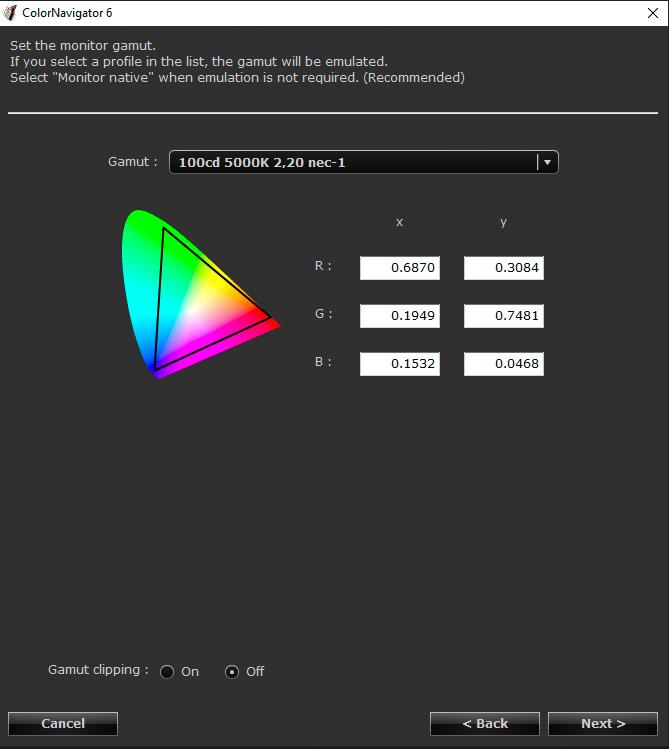Select Gamut clipping Off option

click(x=232, y=672)
